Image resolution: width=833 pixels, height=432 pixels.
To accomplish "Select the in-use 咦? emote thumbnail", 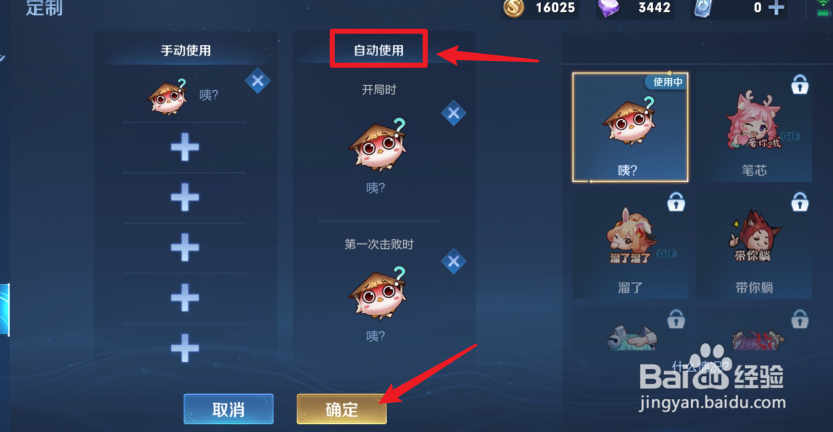I will coord(630,128).
